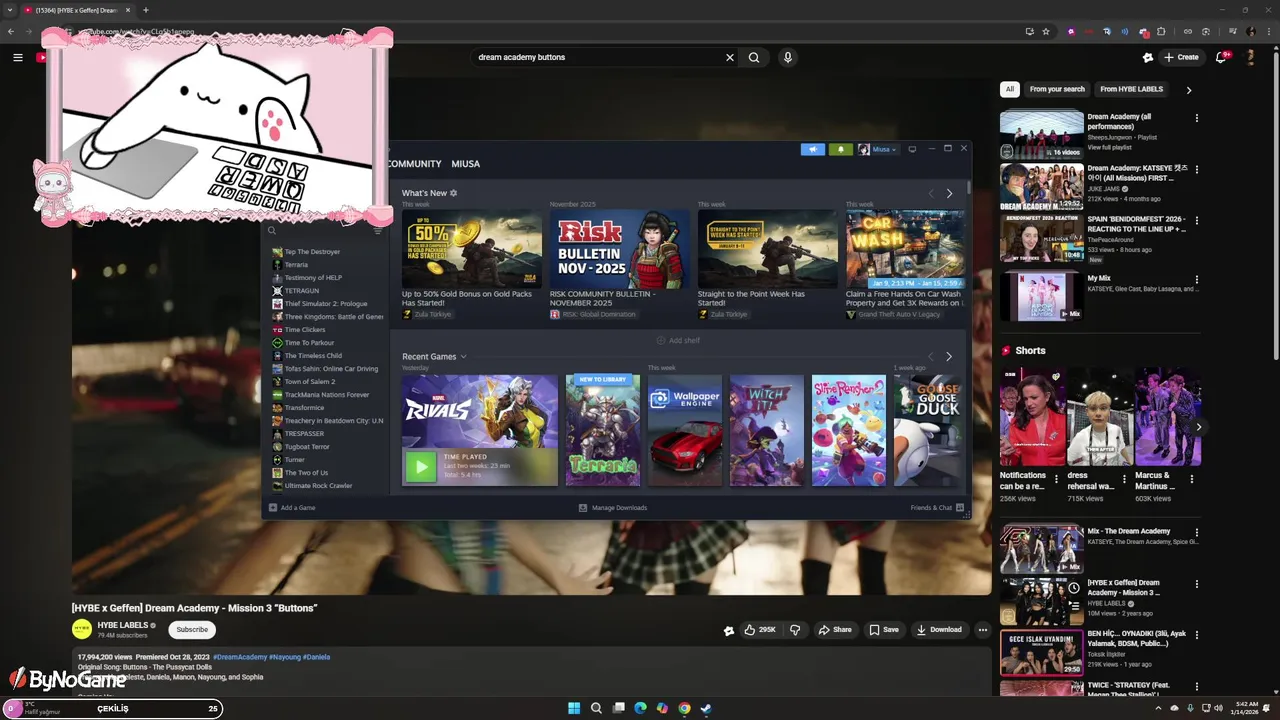This screenshot has width=1280, height=720.
Task: Like the video (295K)
Action: pyautogui.click(x=760, y=630)
